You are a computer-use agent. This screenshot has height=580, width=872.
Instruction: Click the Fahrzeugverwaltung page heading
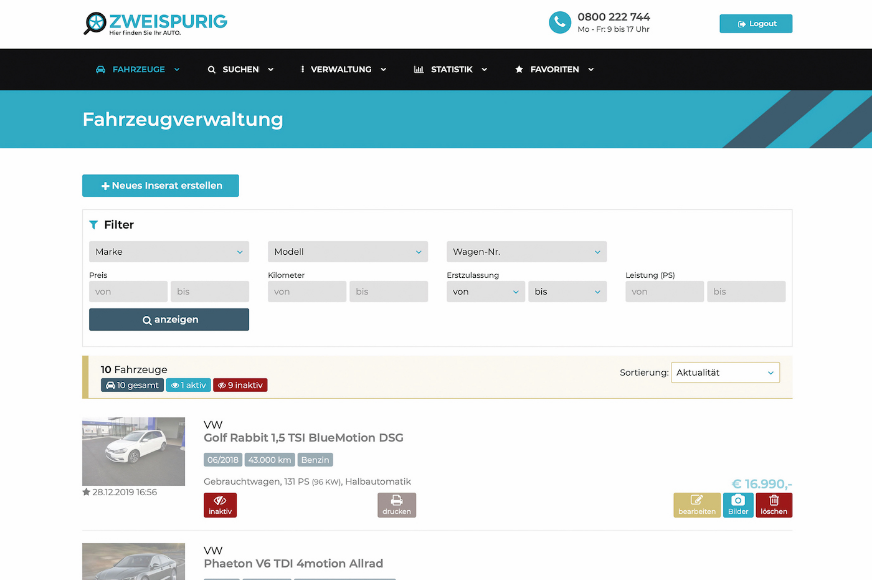click(183, 120)
